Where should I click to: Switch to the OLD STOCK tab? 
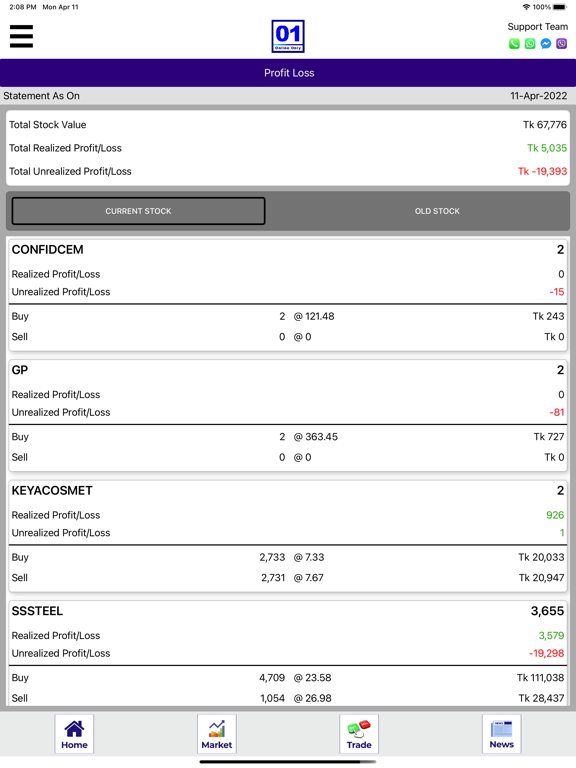(x=437, y=211)
